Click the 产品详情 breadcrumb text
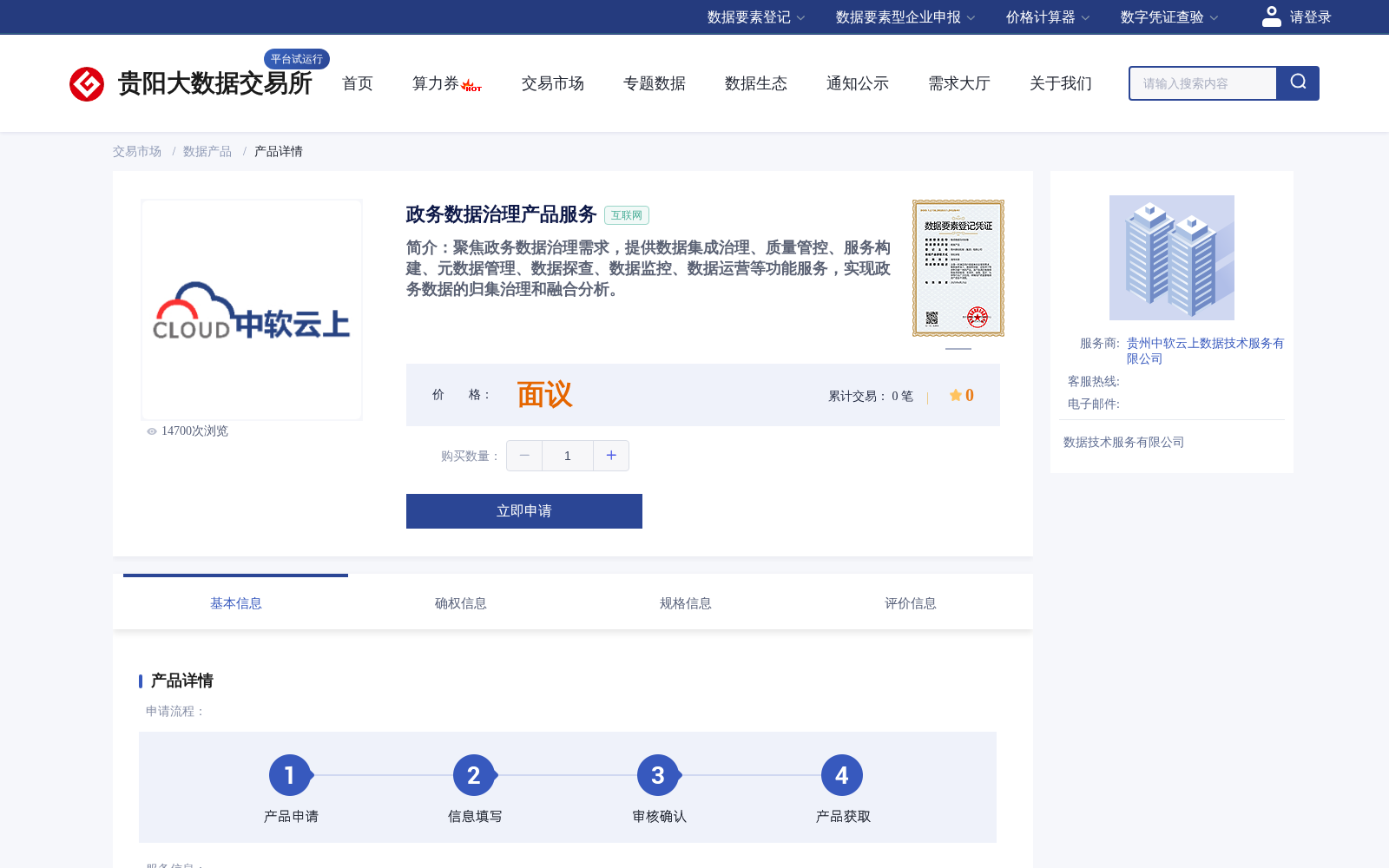The width and height of the screenshot is (1389, 868). click(x=279, y=151)
